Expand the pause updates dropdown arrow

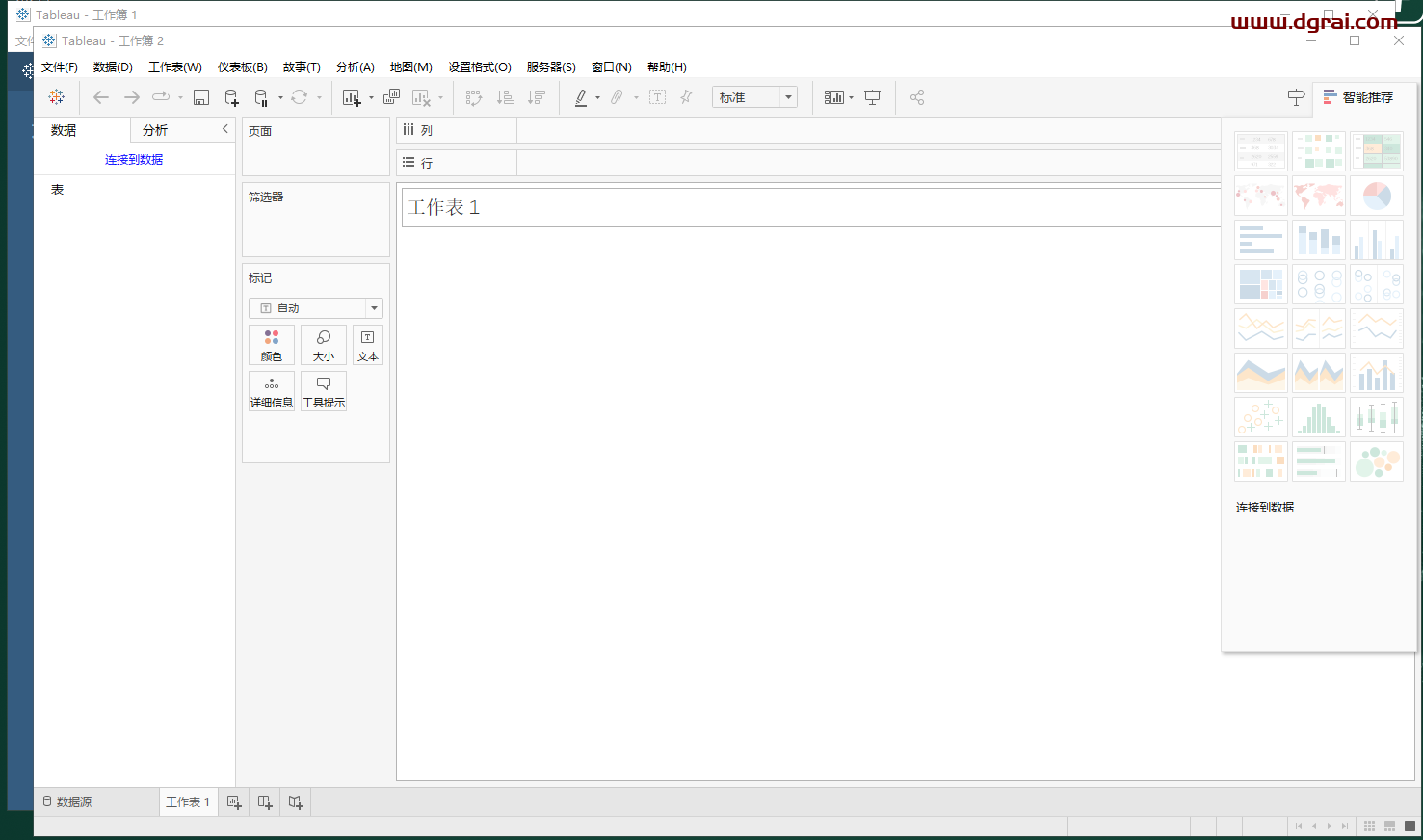click(x=280, y=98)
